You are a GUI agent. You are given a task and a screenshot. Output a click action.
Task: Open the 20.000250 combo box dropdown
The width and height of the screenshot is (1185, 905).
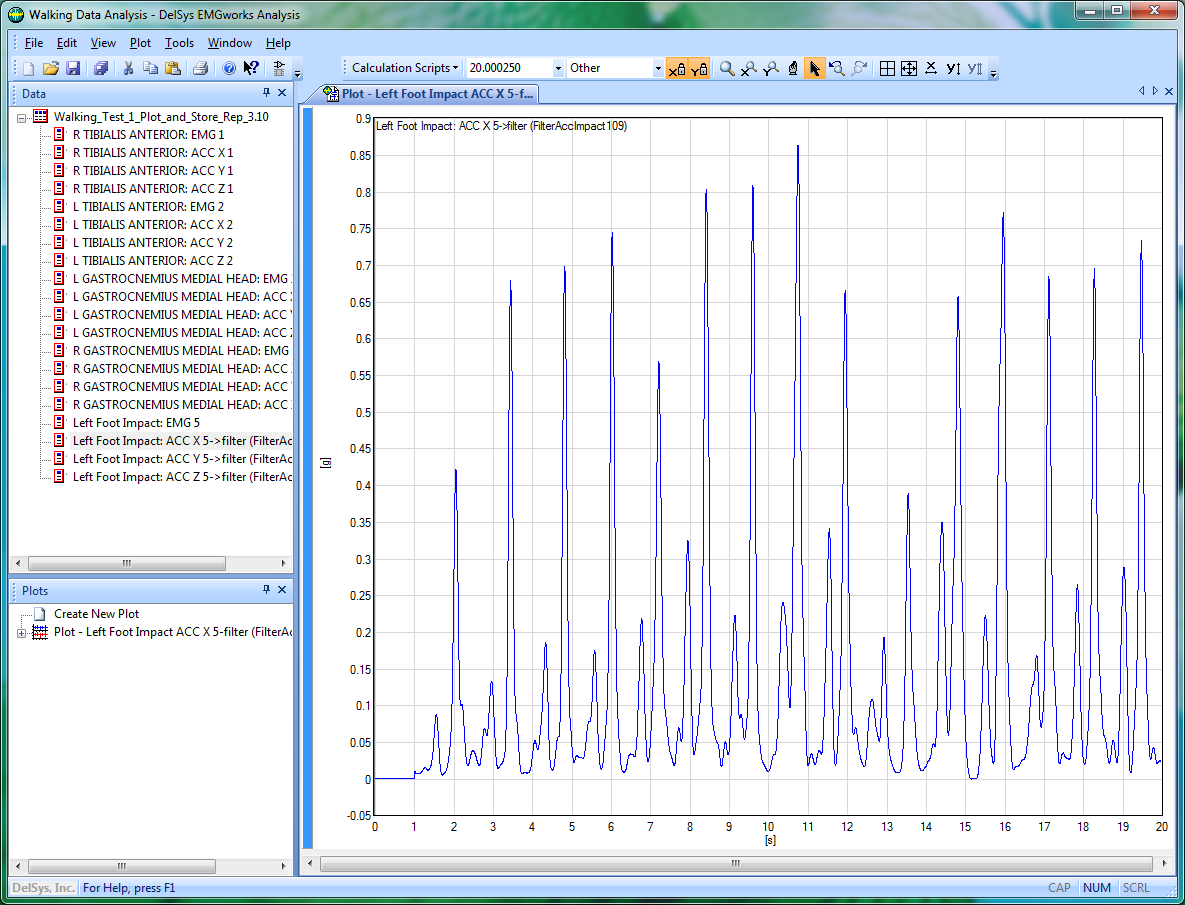point(558,68)
